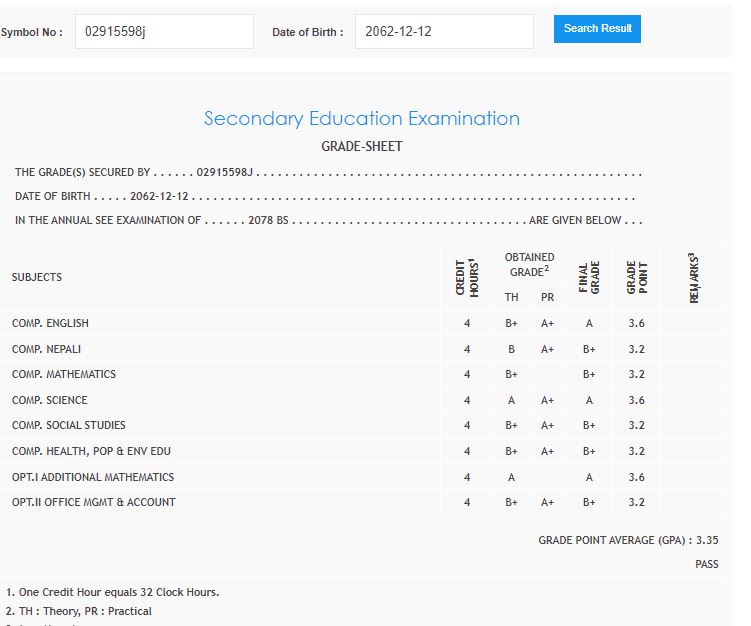Click the COMP. SOCIAL STUDIES subject name
This screenshot has width=751, height=626.
click(69, 425)
